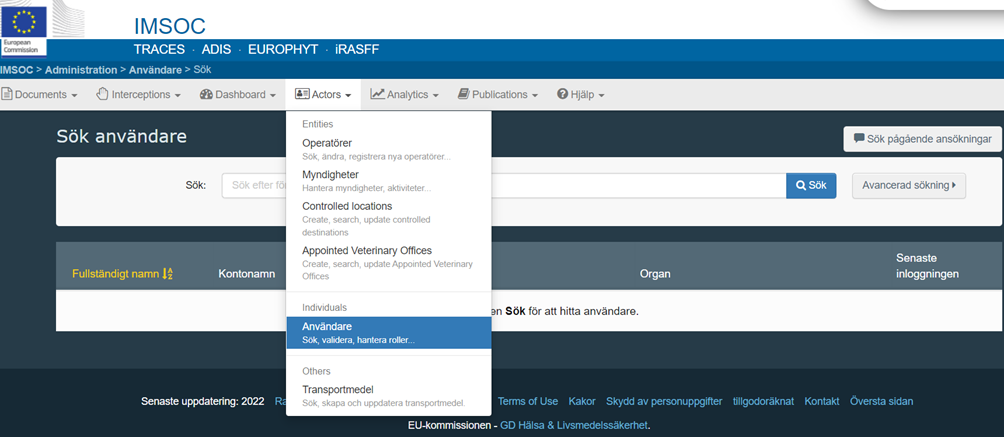Open the Kontakt footer link
Screen dimensions: 1004x437
(822, 401)
